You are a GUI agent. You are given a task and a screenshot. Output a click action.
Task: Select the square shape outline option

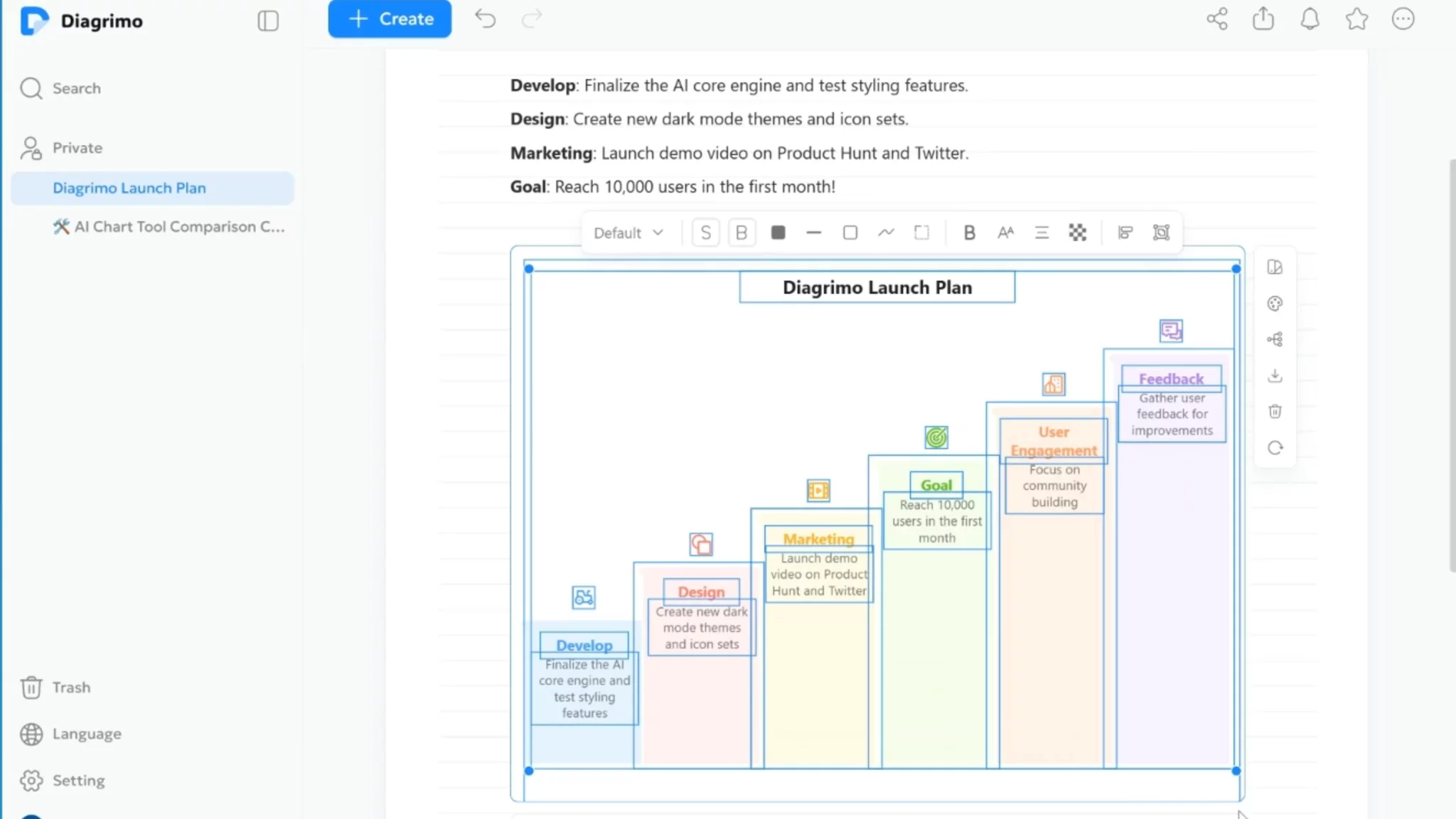[850, 232]
